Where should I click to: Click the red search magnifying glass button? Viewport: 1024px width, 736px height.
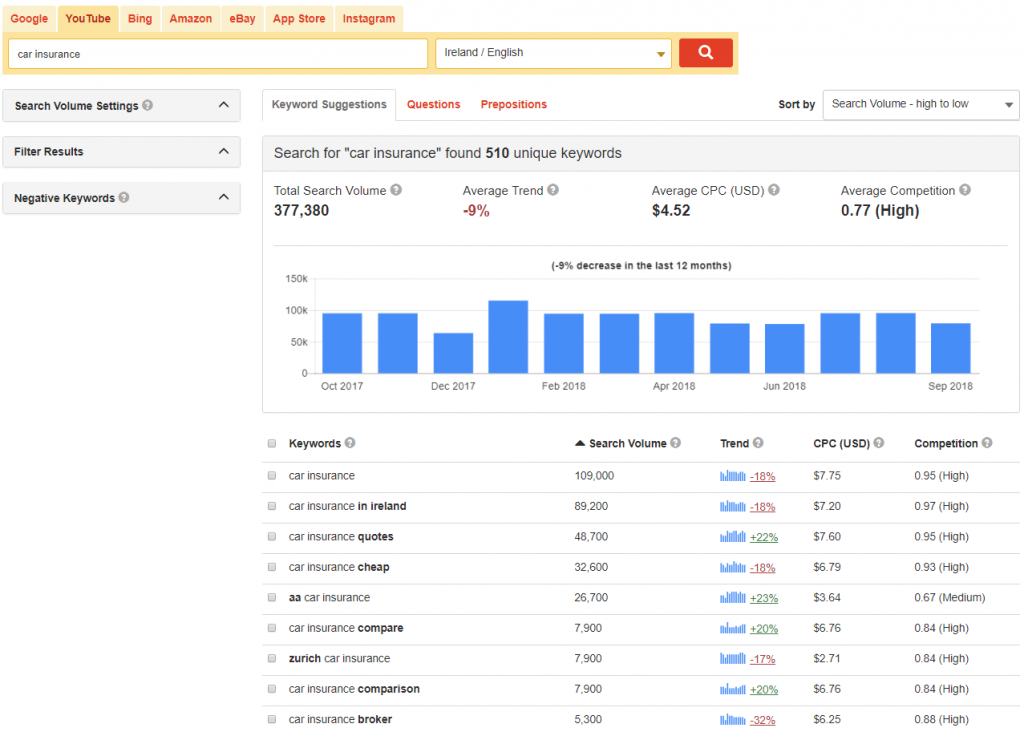[705, 52]
